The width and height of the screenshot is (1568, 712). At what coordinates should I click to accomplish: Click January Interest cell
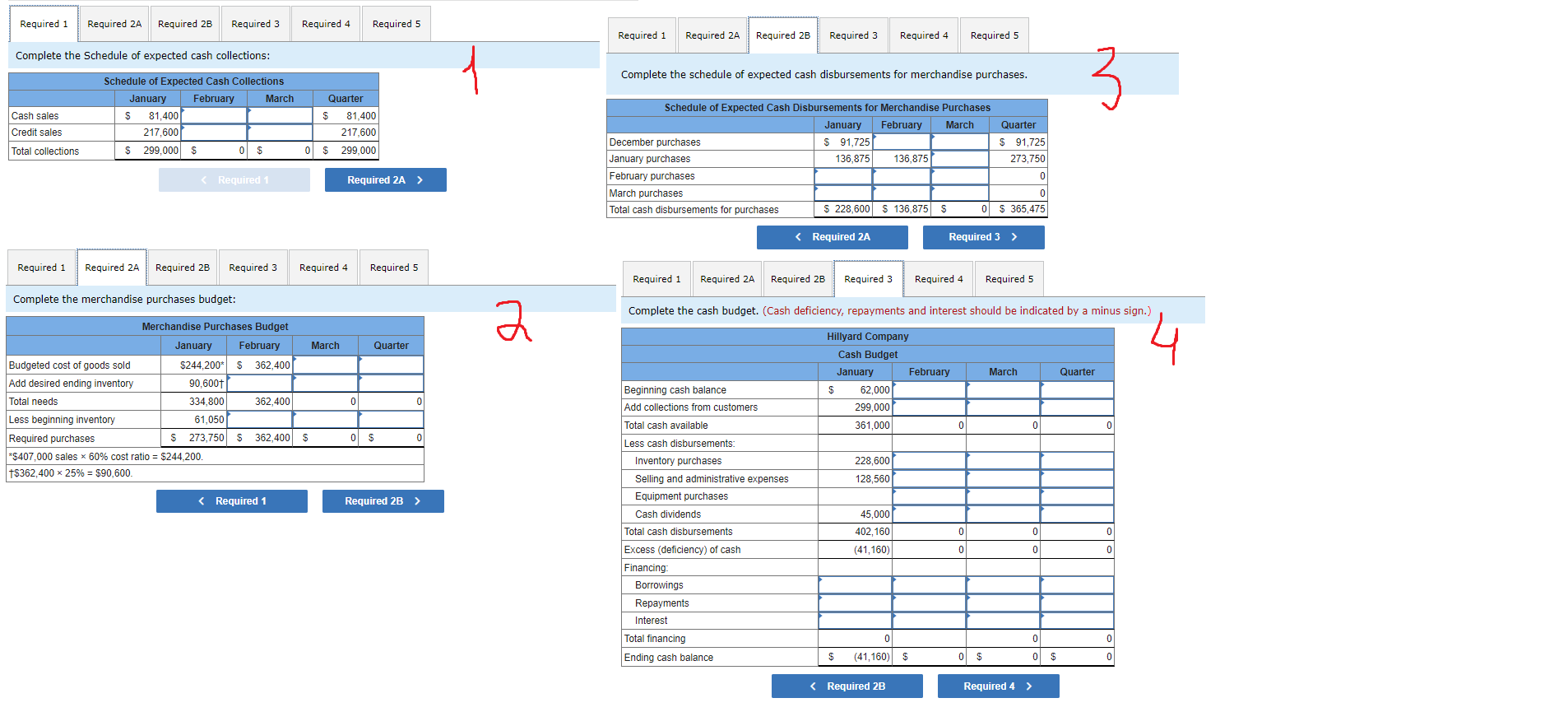point(856,621)
